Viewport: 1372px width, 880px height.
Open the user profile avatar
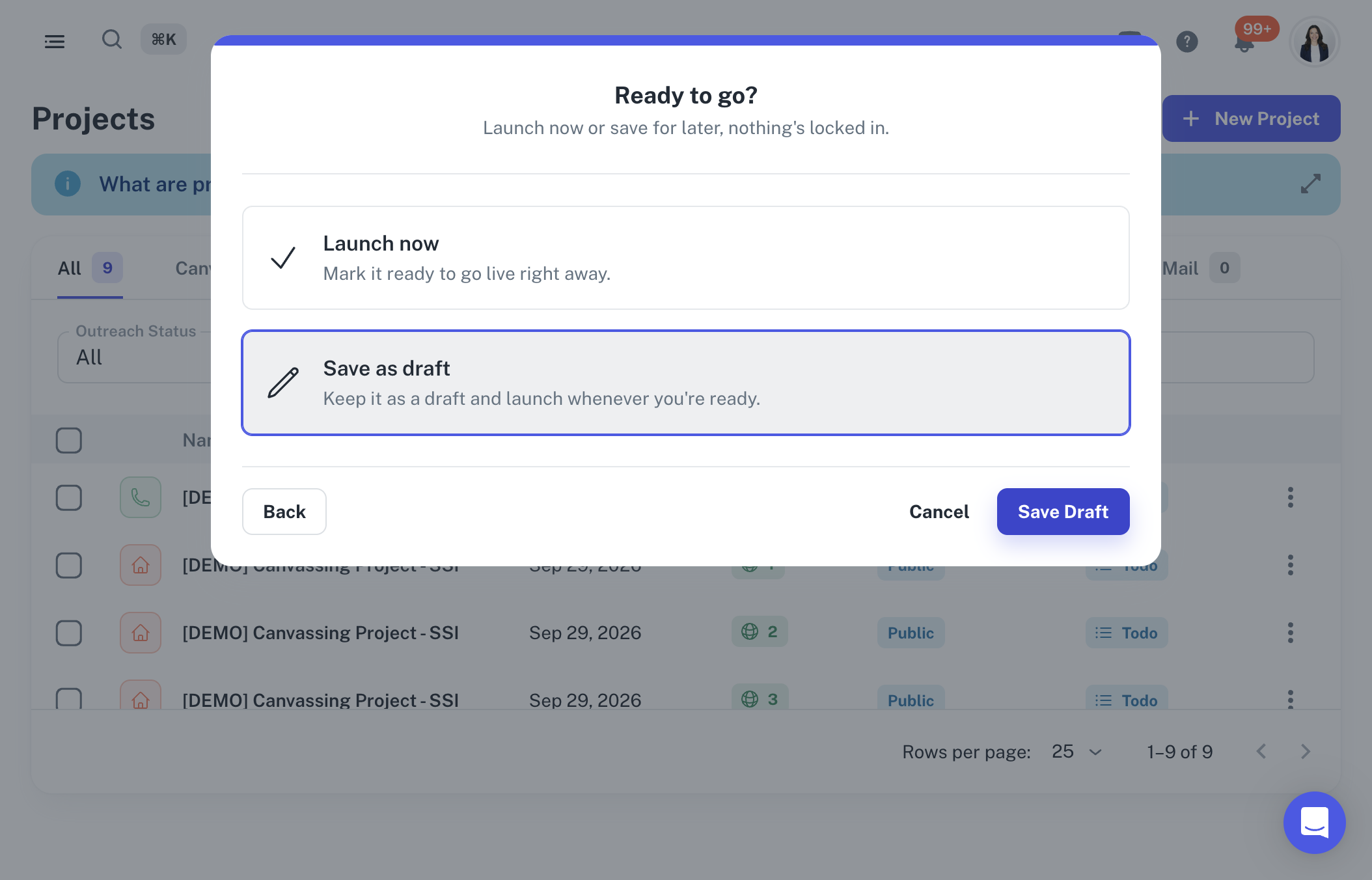click(x=1314, y=42)
